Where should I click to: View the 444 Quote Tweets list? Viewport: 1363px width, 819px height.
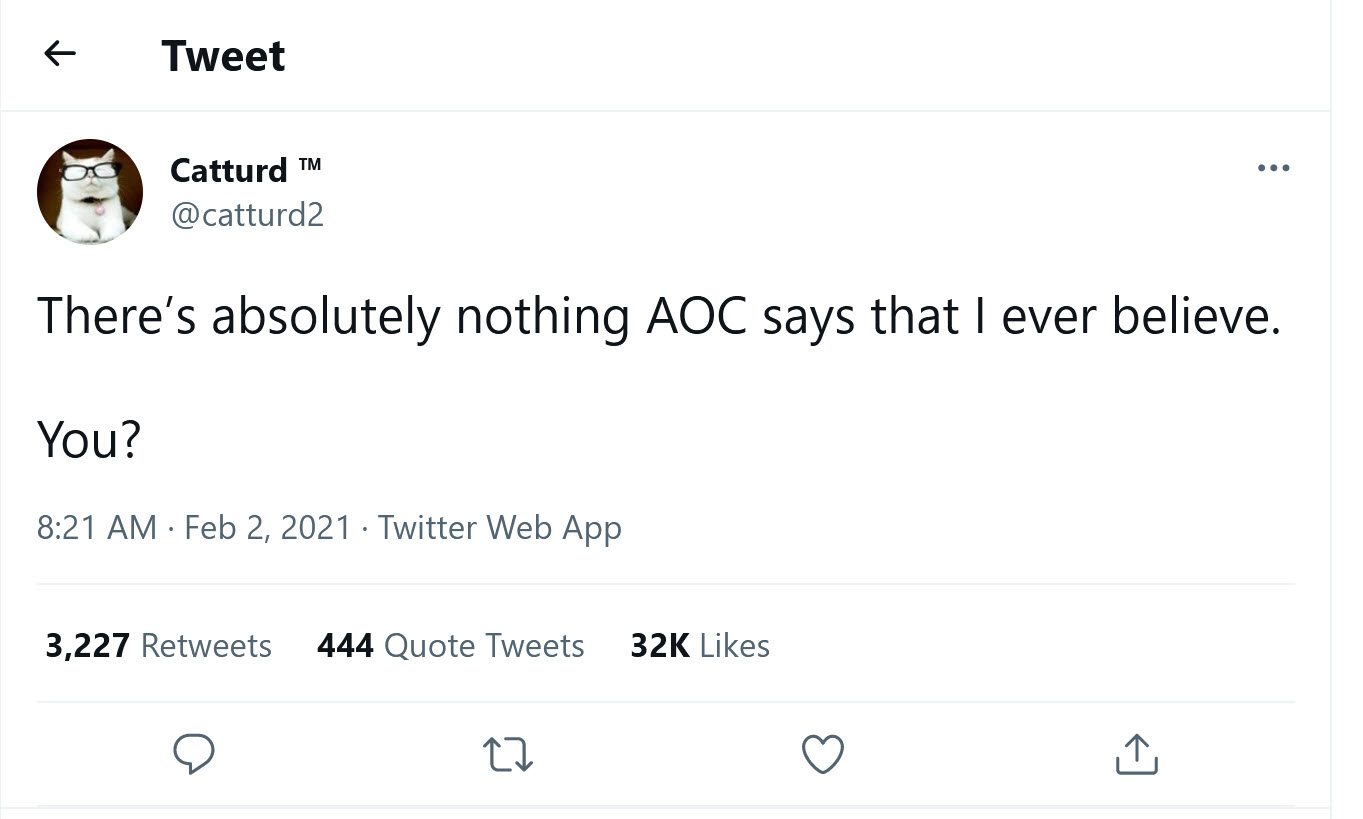click(x=450, y=646)
